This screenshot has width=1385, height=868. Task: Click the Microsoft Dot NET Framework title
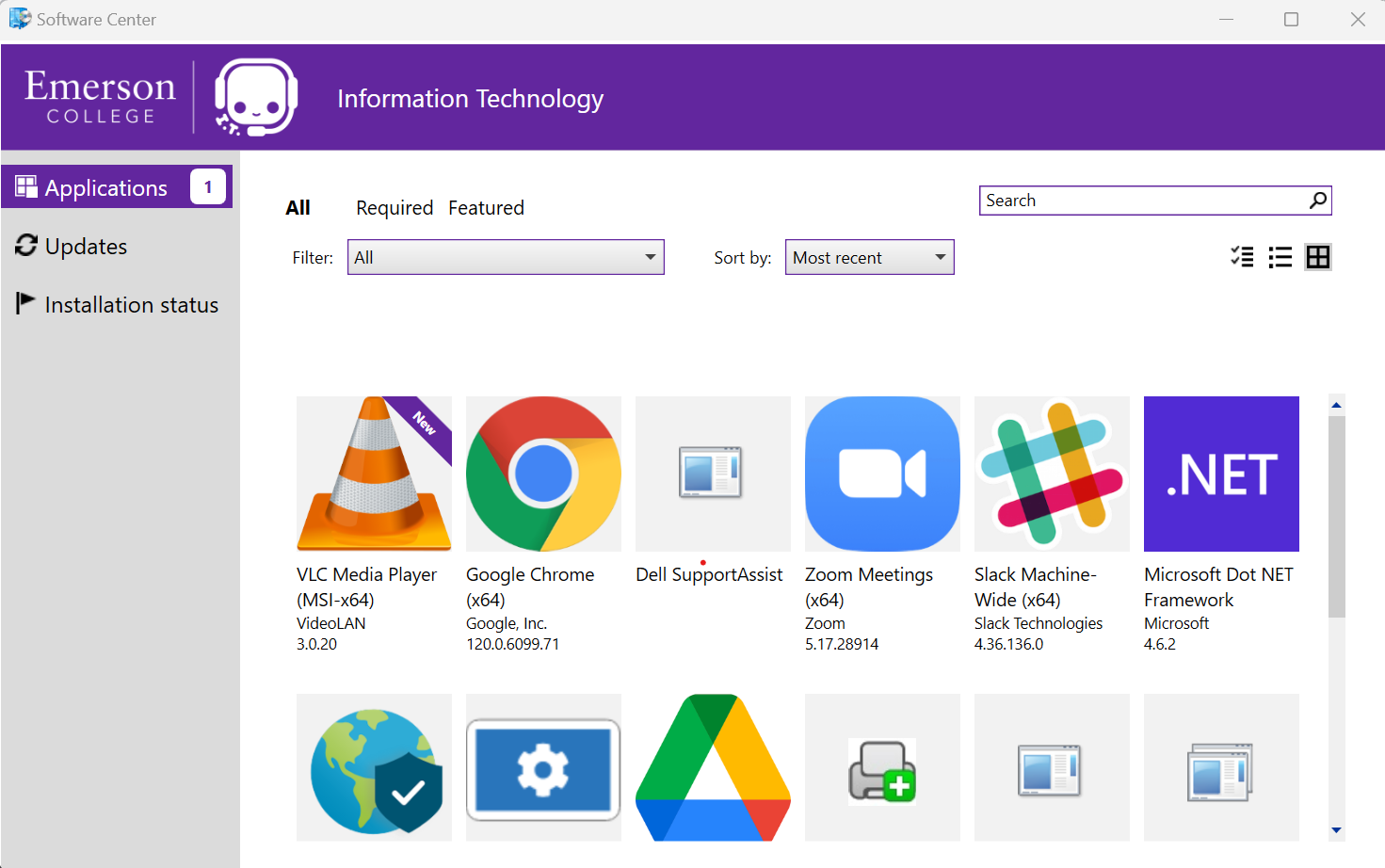click(x=1219, y=587)
